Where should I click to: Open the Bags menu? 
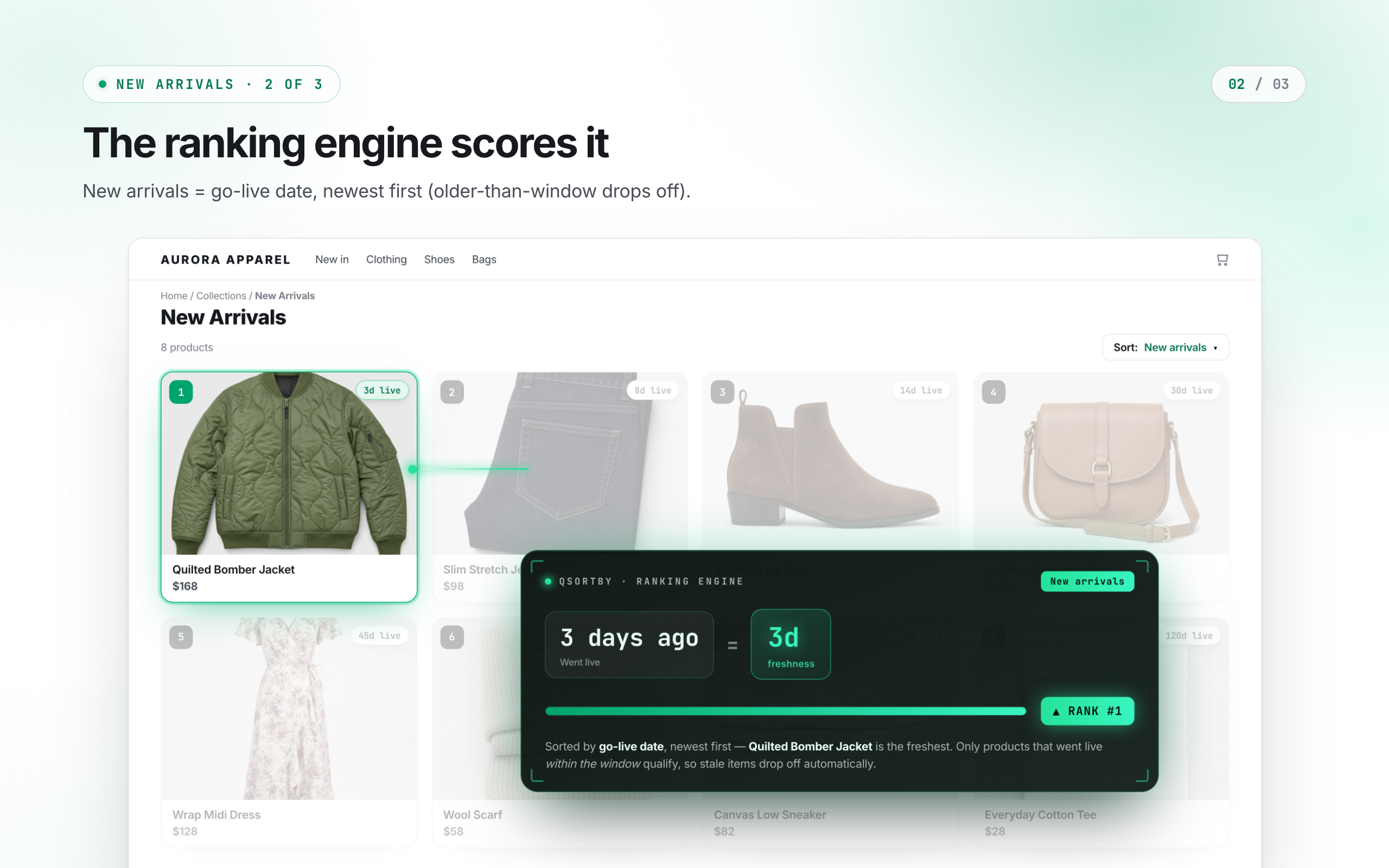pyautogui.click(x=484, y=259)
